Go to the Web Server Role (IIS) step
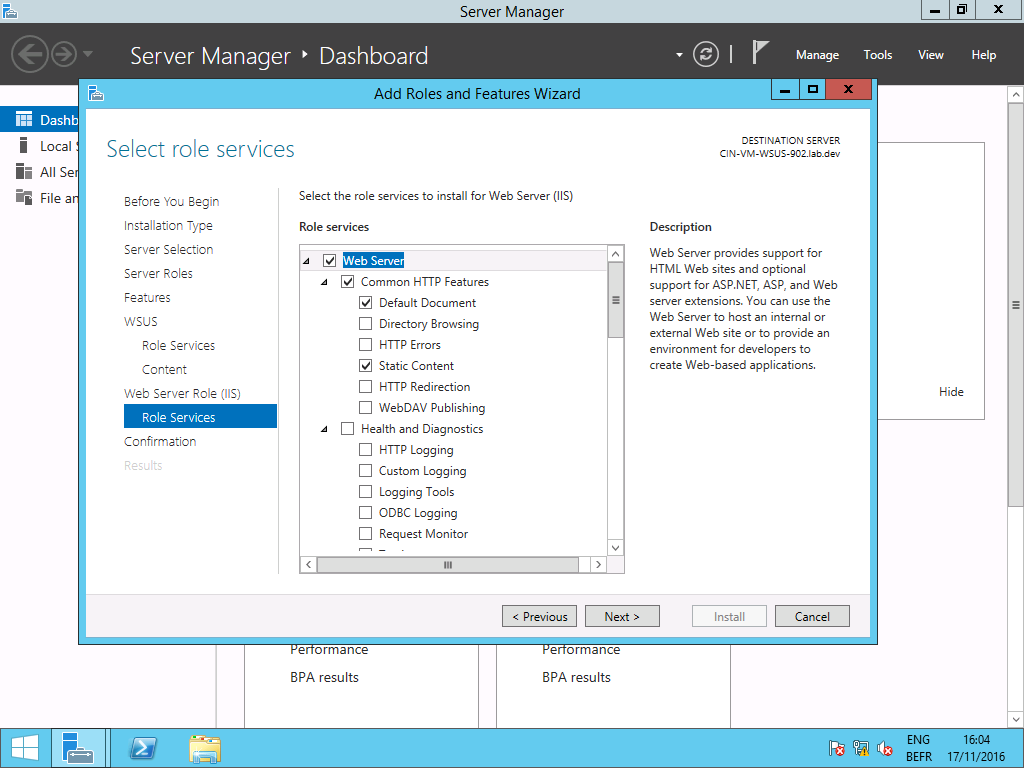Image resolution: width=1024 pixels, height=768 pixels. pos(182,393)
